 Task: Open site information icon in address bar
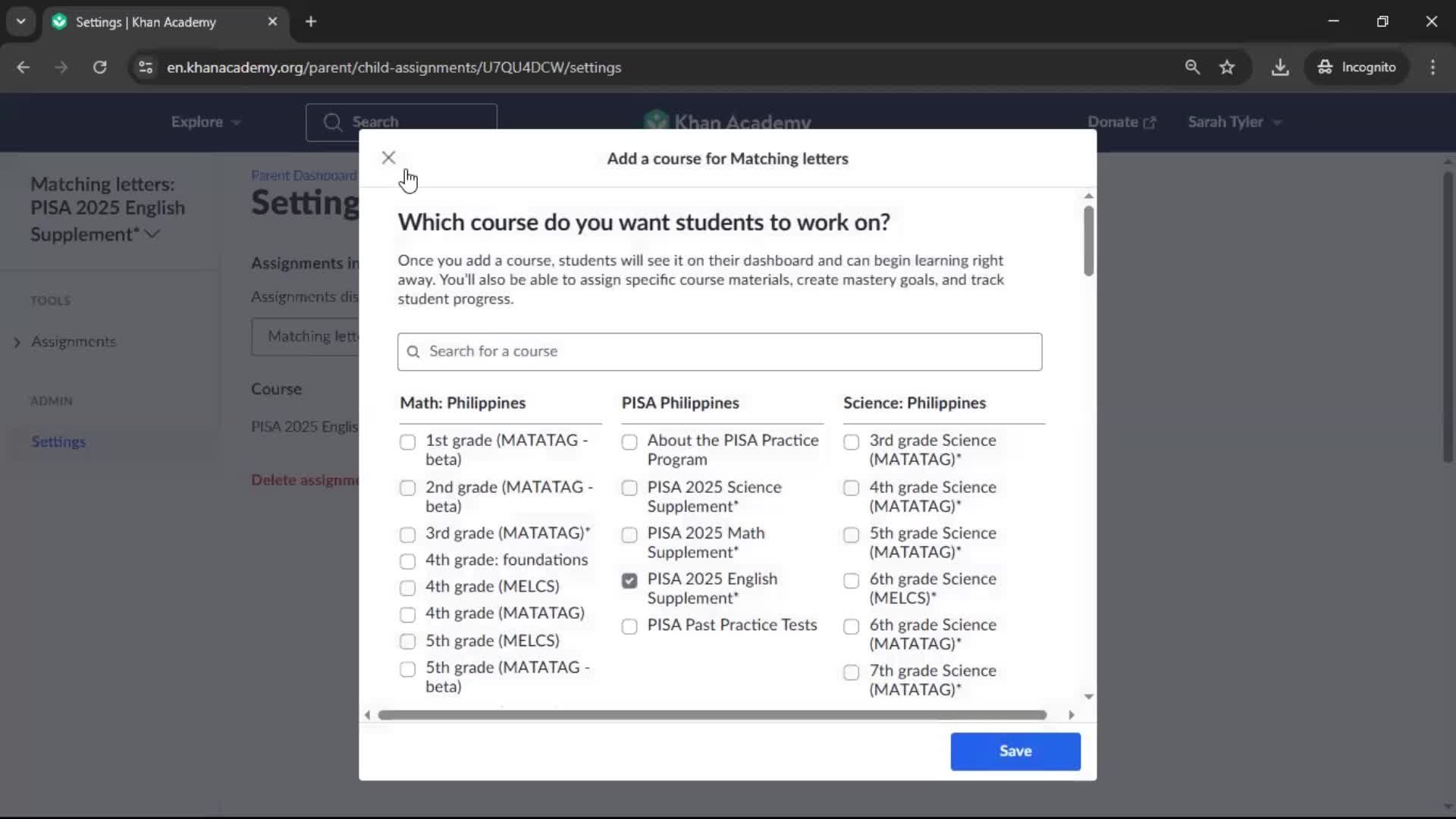pyautogui.click(x=146, y=67)
